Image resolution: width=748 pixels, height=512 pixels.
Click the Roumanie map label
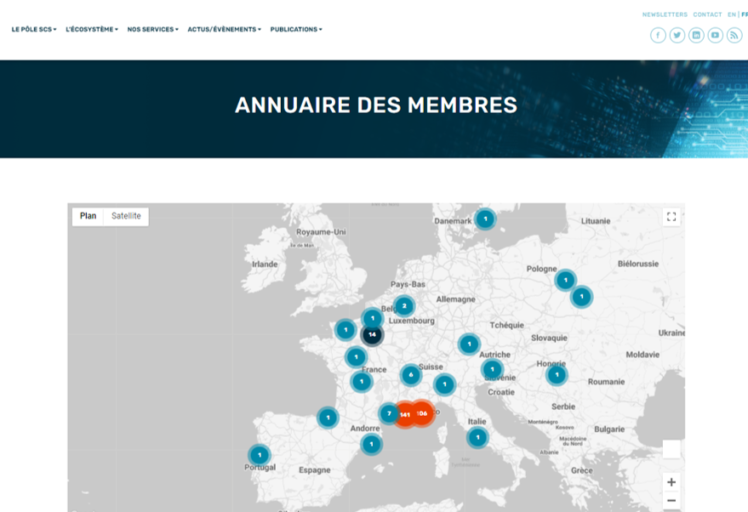(x=606, y=382)
